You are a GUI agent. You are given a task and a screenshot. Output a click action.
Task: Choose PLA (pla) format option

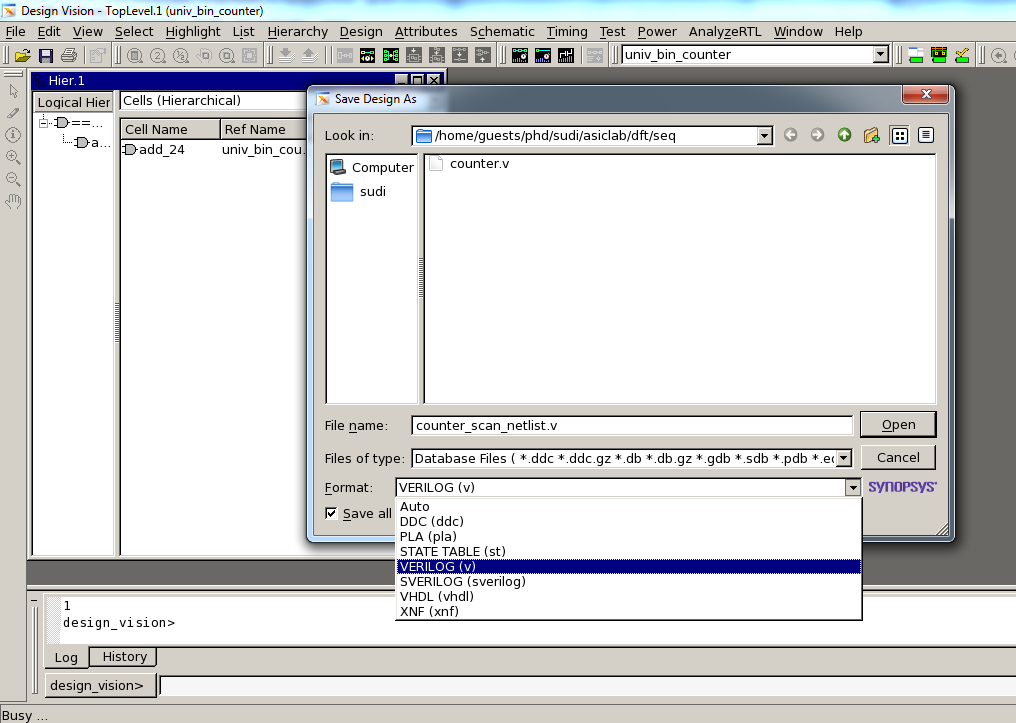point(629,536)
